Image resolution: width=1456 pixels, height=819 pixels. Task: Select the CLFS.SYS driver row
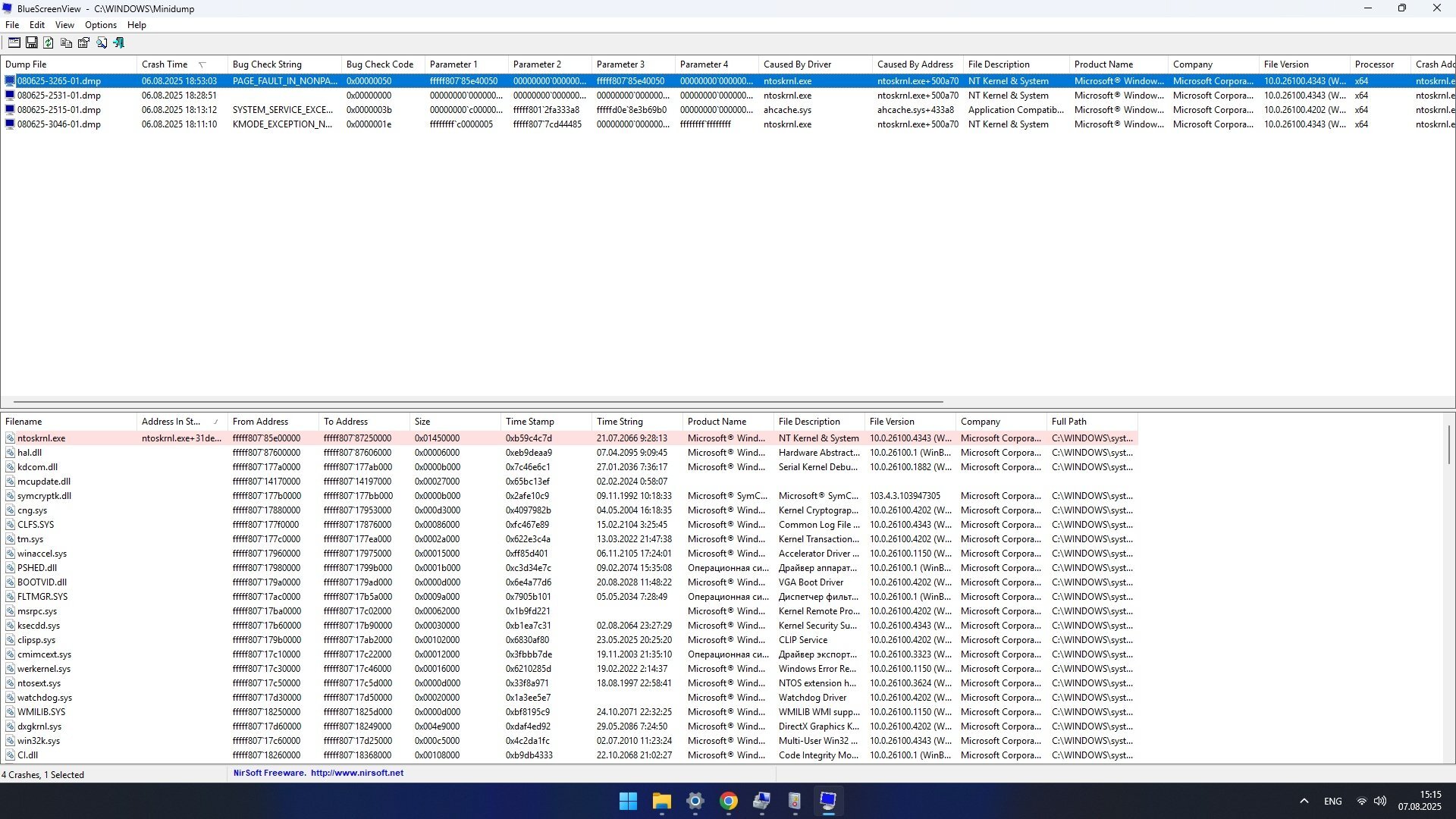(569, 525)
